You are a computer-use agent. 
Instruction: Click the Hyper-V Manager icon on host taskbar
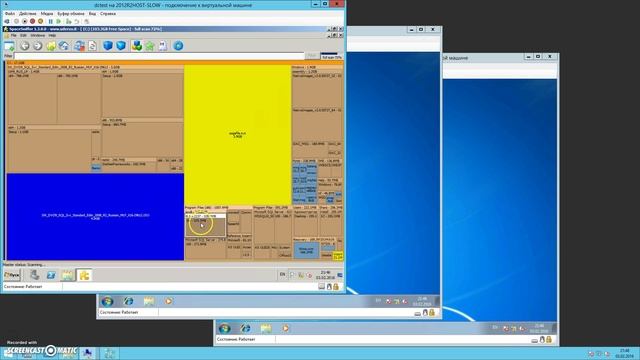coord(87,353)
